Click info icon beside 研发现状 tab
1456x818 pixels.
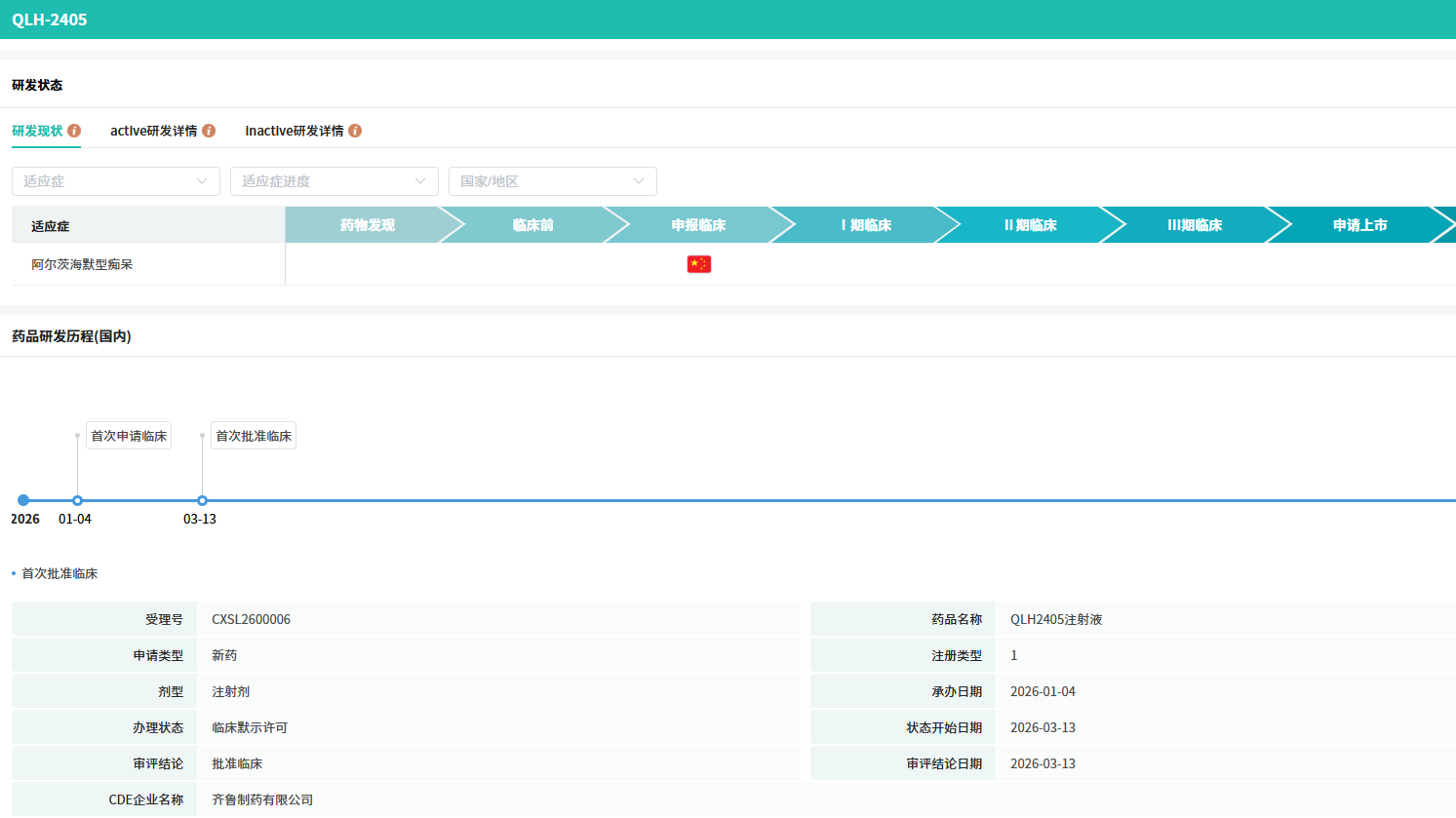74,131
